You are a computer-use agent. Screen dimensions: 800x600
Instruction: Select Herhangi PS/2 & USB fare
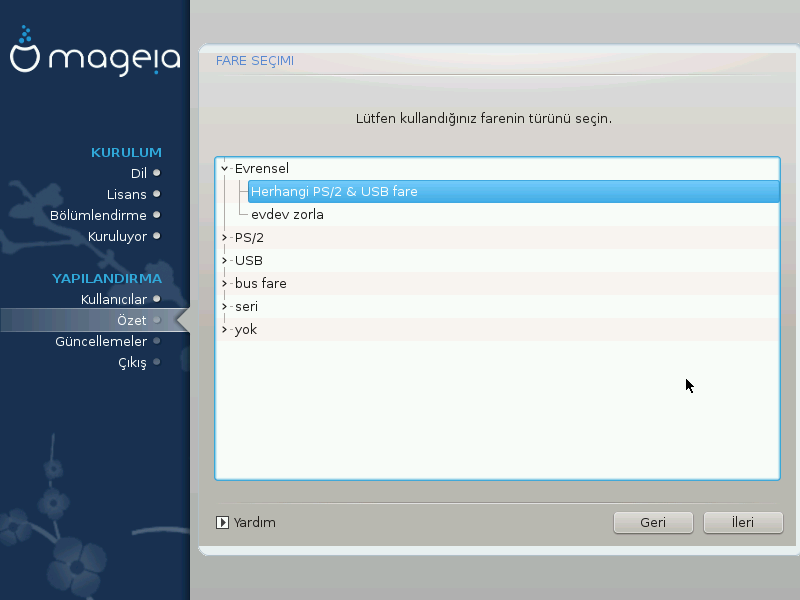pyautogui.click(x=334, y=191)
